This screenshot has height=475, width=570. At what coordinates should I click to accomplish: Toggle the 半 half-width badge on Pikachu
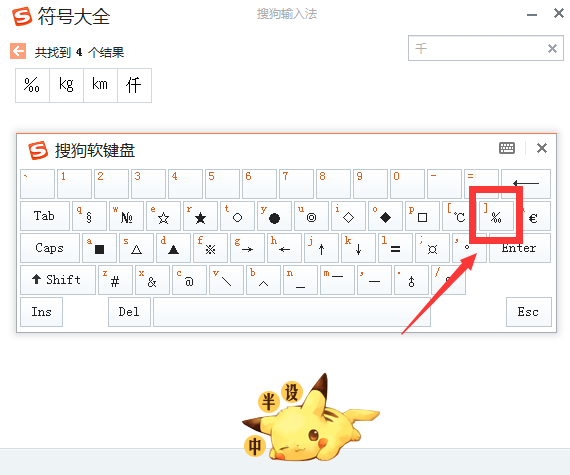click(x=269, y=402)
